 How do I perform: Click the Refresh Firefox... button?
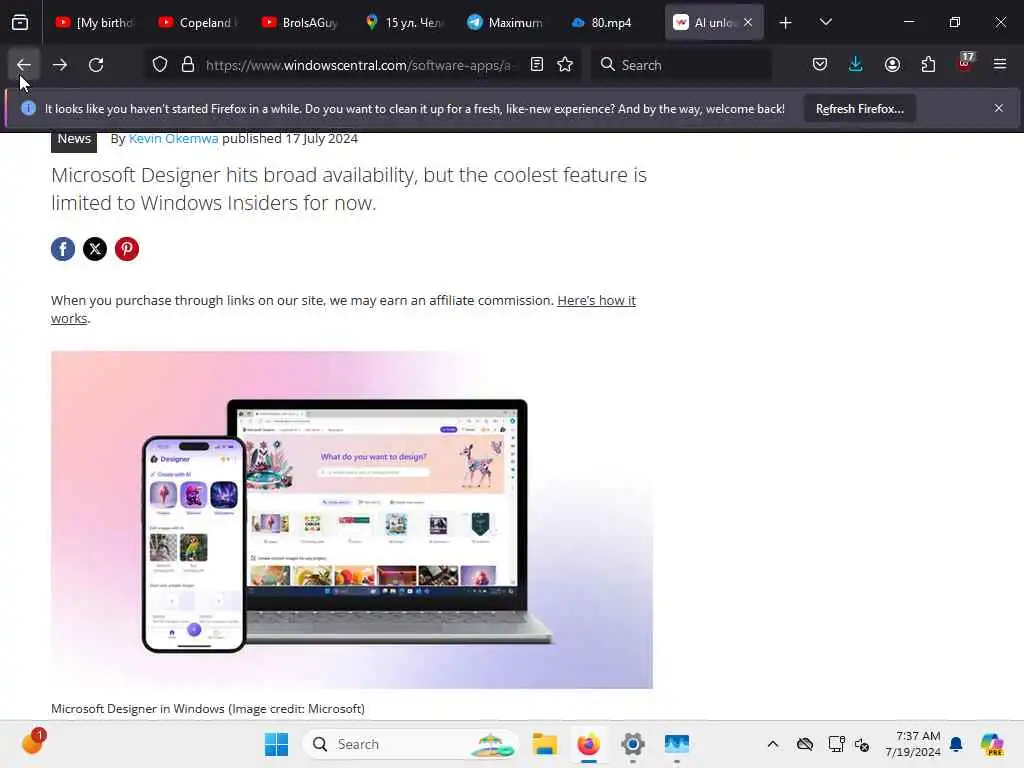(x=859, y=109)
